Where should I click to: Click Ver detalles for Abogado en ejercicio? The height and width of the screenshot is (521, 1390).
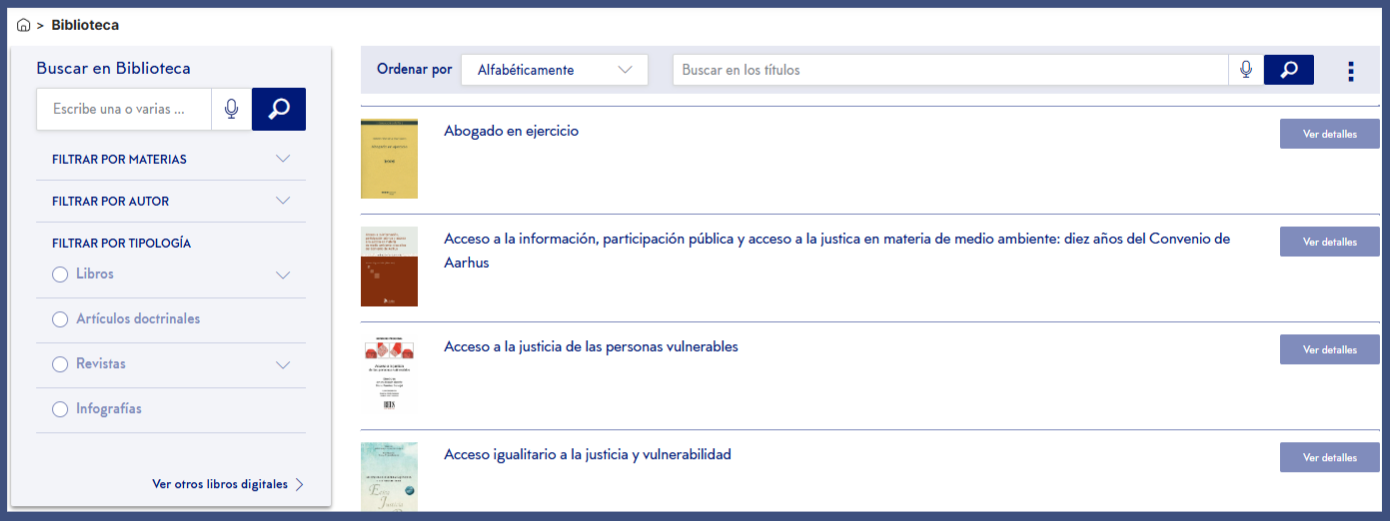[x=1329, y=134]
